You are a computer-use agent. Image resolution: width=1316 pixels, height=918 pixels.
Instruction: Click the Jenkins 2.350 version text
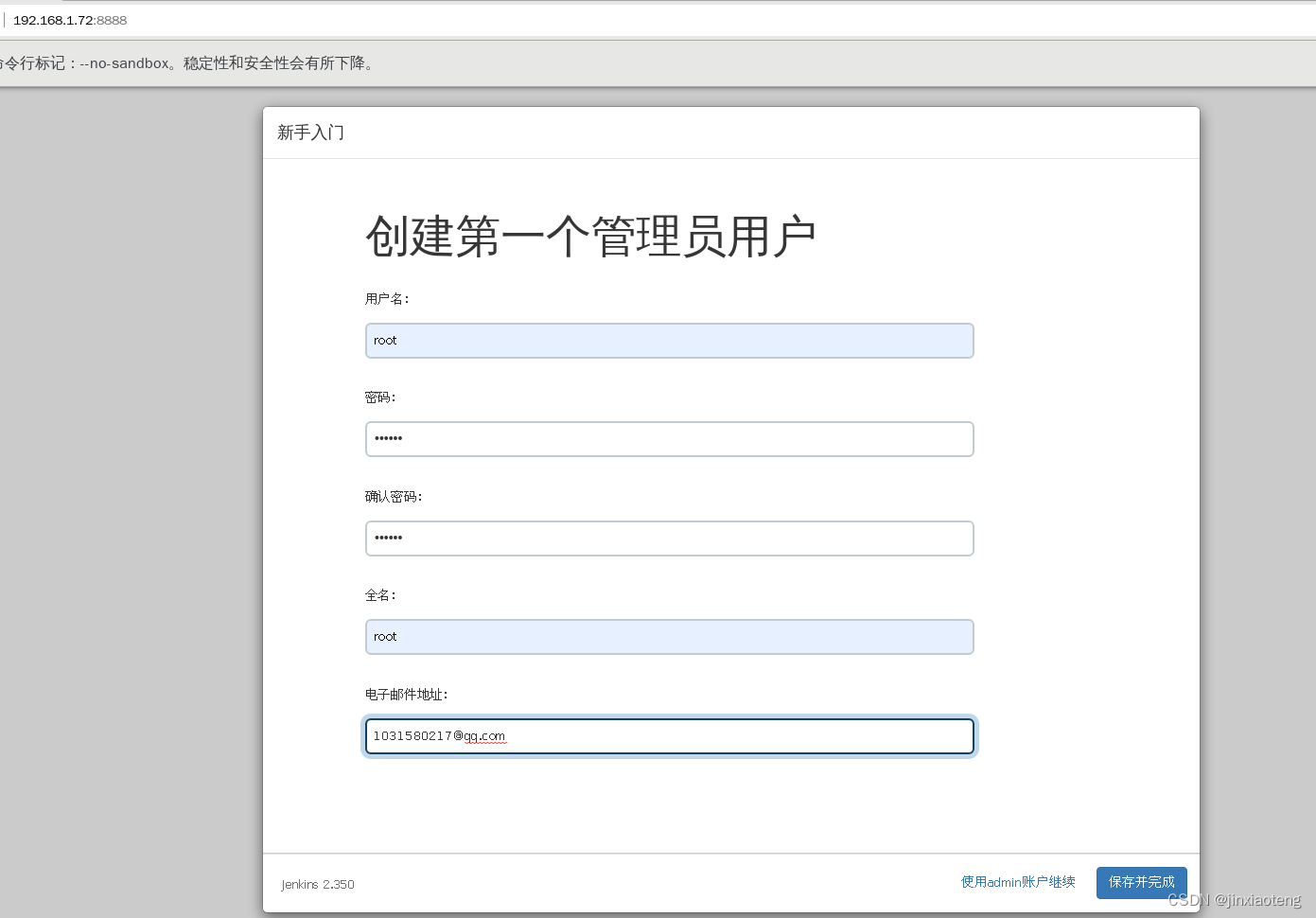(x=318, y=884)
